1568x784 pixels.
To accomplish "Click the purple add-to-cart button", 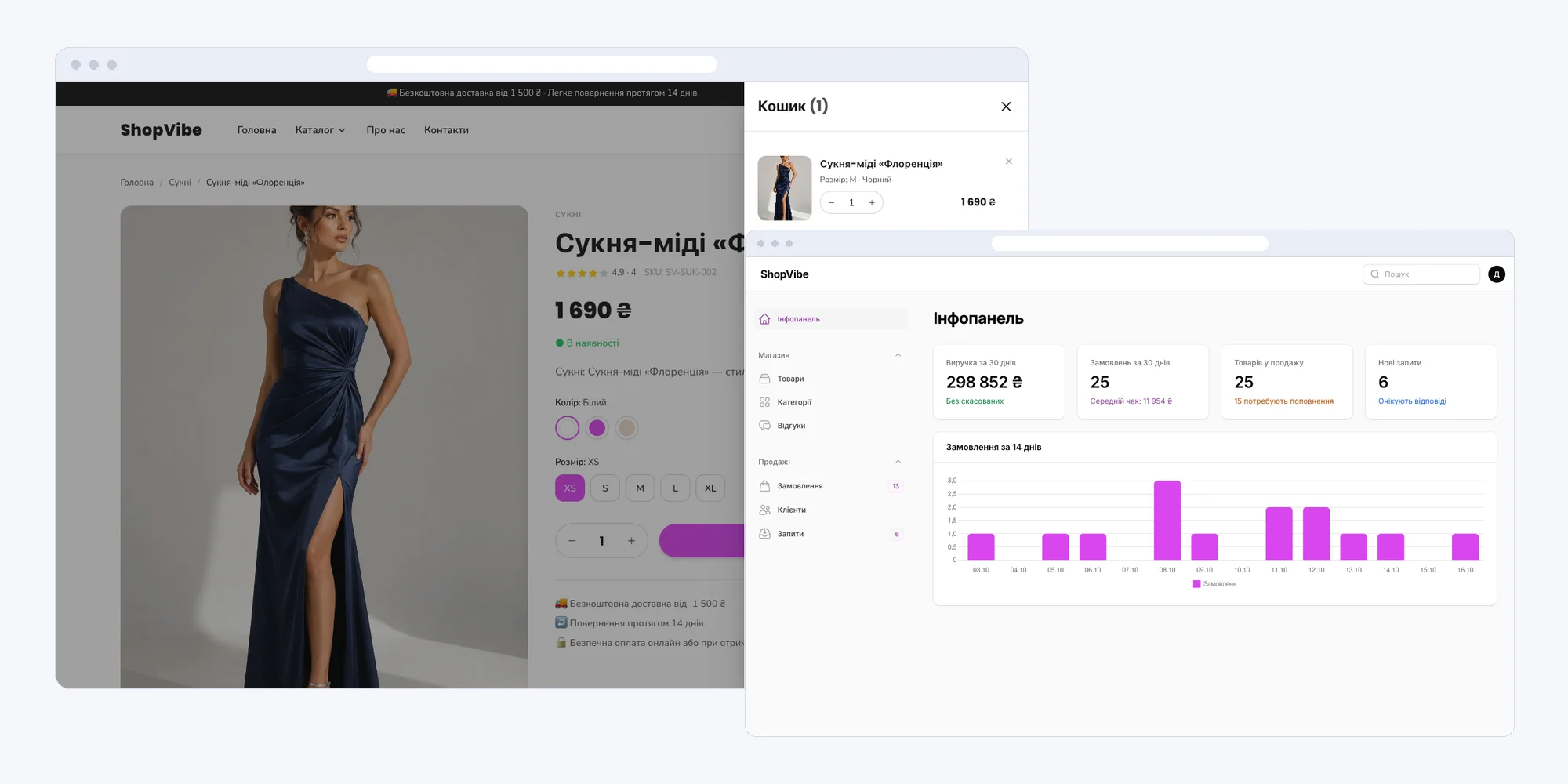I will coord(702,541).
